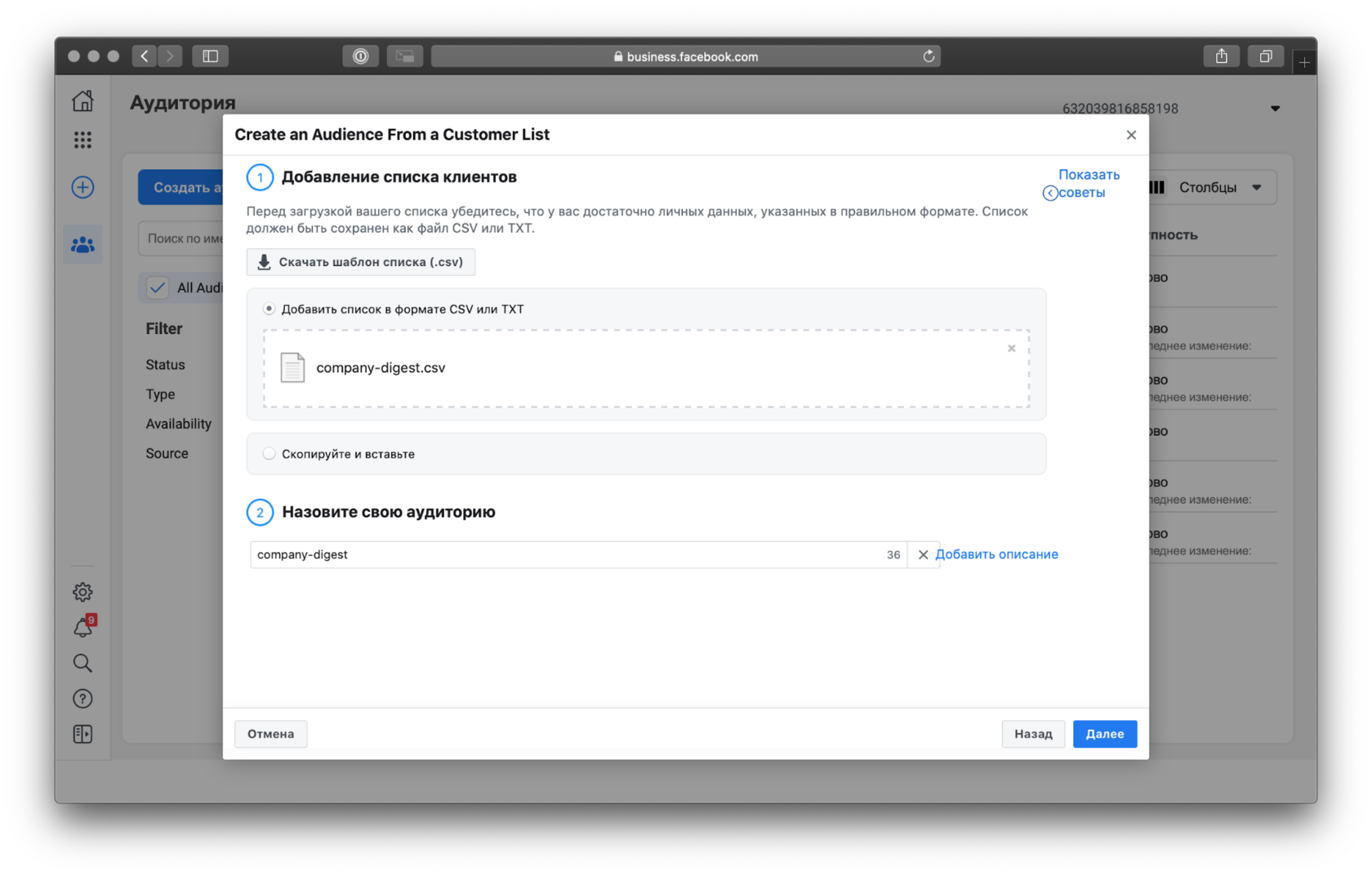Click the plus create icon in sidebar
The height and width of the screenshot is (876, 1372).
click(82, 187)
